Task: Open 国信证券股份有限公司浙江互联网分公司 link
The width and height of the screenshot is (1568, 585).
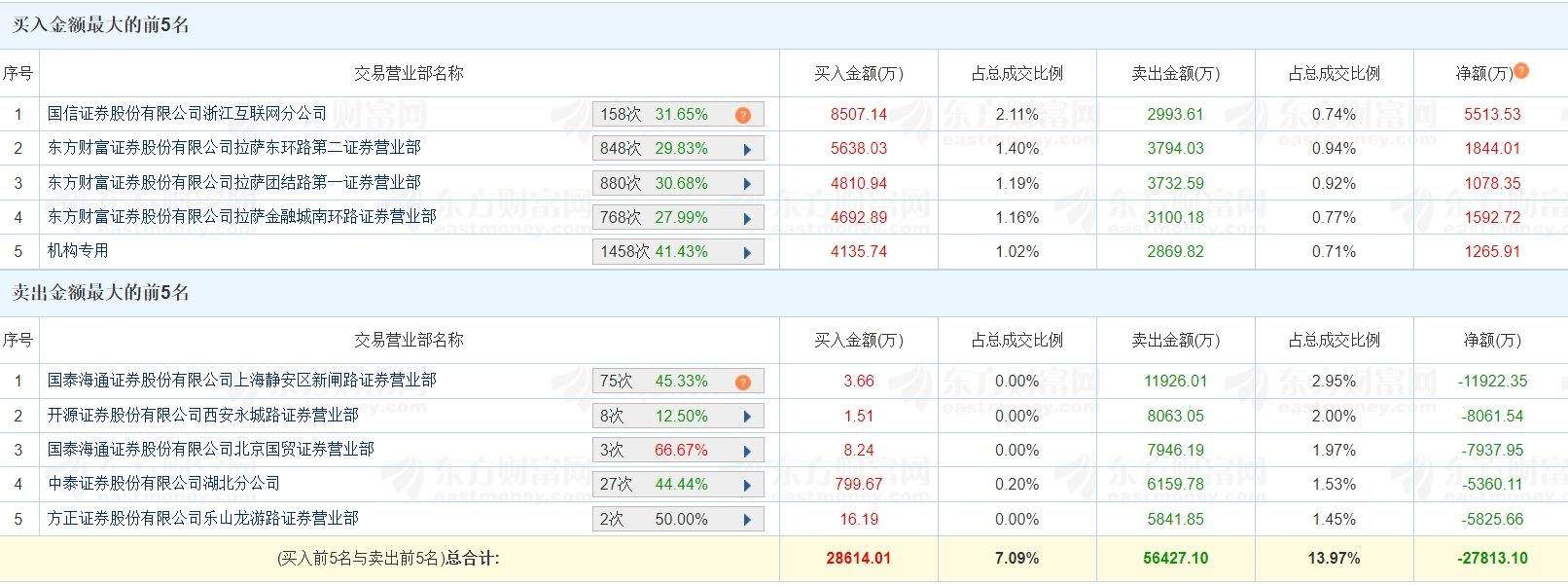Action: (x=188, y=114)
